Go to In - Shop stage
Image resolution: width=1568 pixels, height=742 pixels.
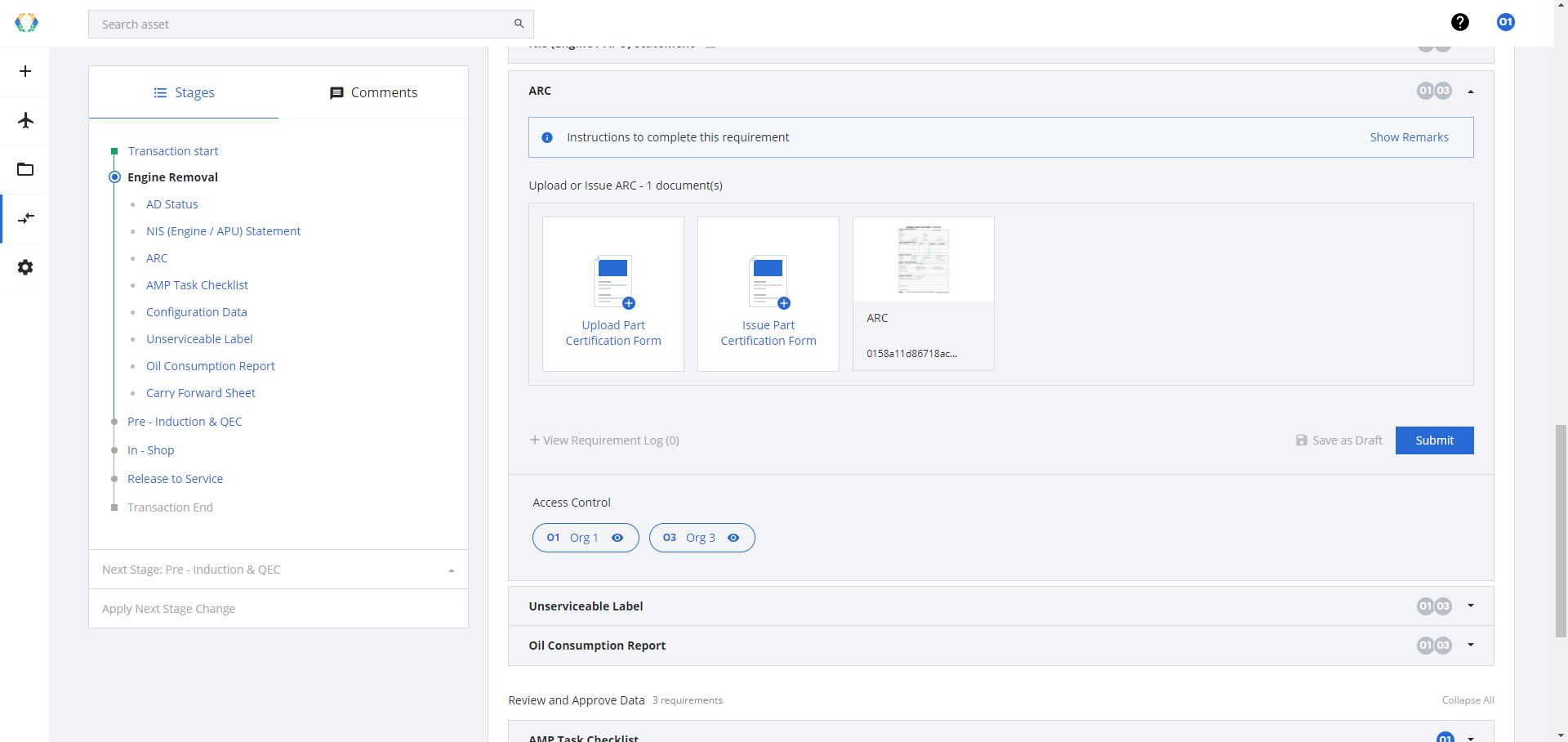pos(151,450)
